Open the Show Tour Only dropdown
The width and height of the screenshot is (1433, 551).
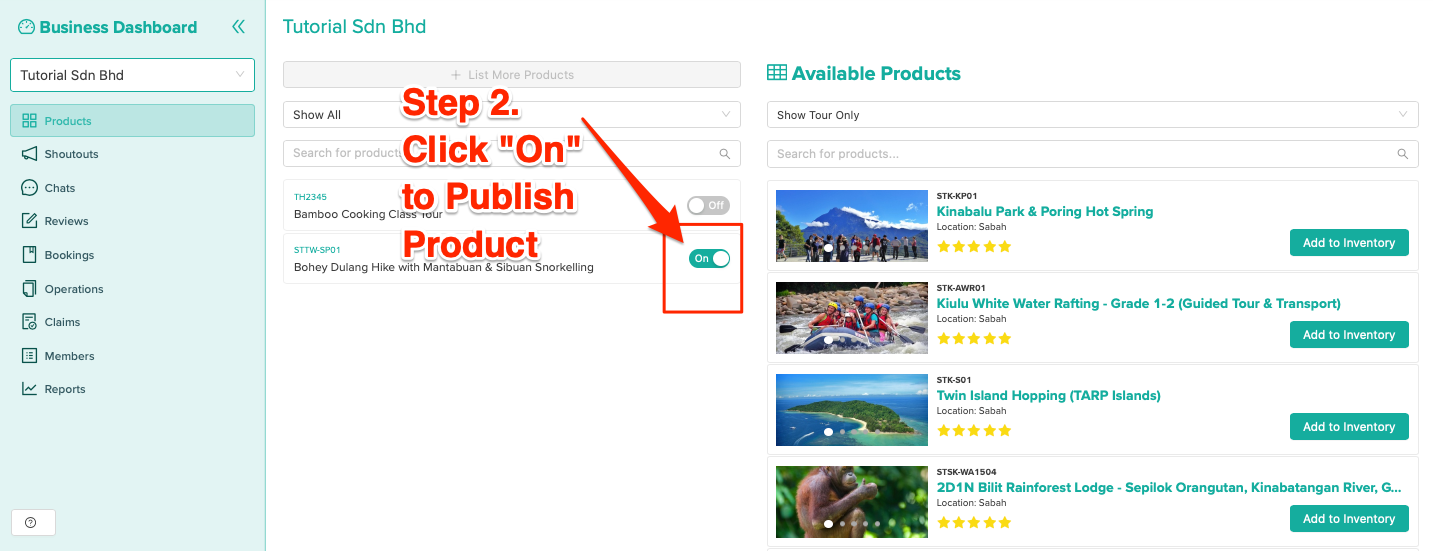pos(1092,115)
